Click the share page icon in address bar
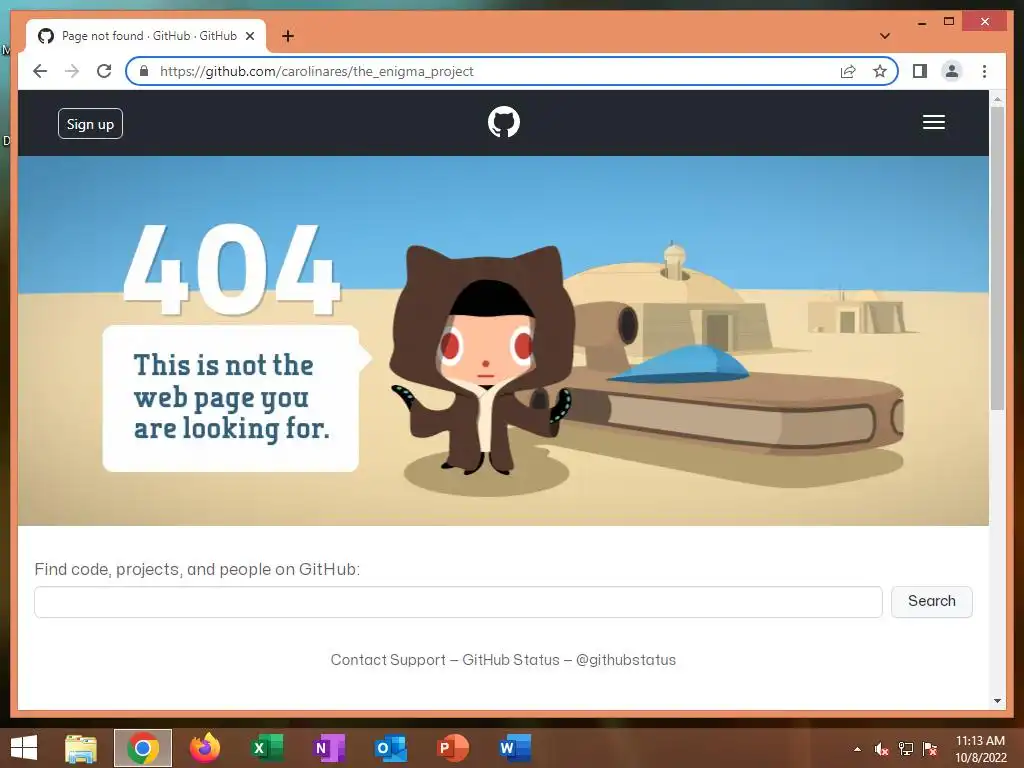This screenshot has height=768, width=1024. pos(848,71)
